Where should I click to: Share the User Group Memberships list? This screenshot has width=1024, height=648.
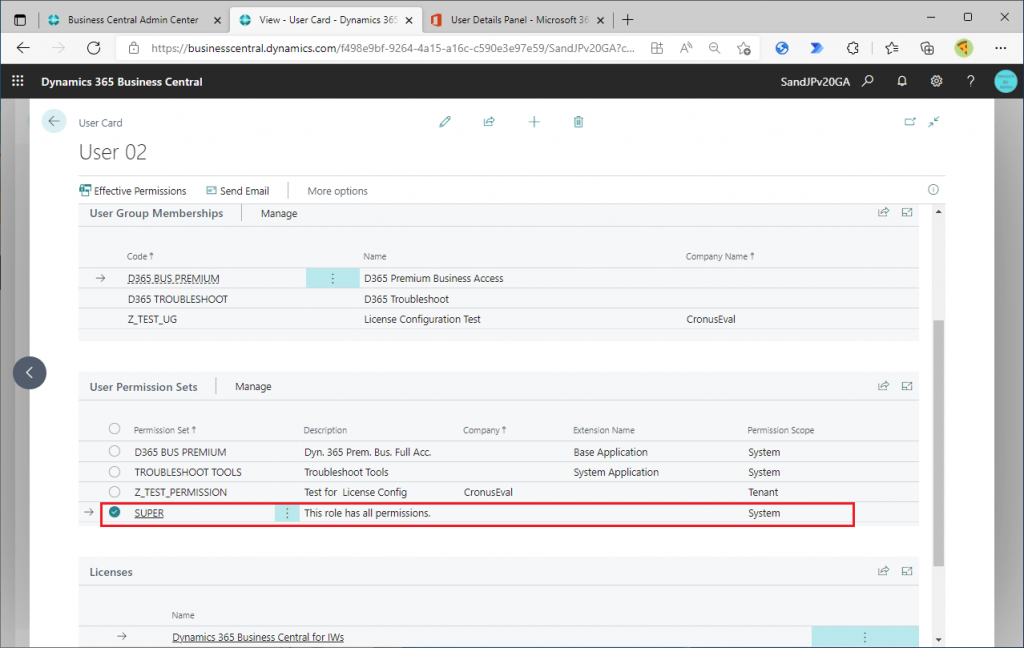coord(884,212)
